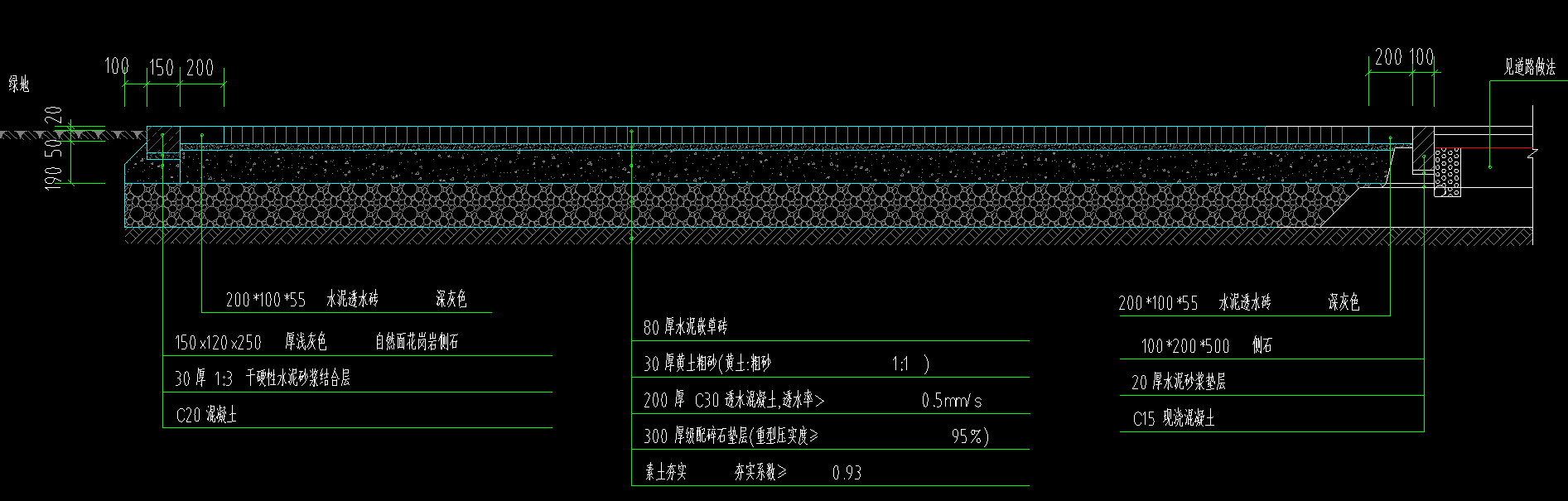Select the 95% compaction value
The width and height of the screenshot is (1568, 501).
point(970,436)
